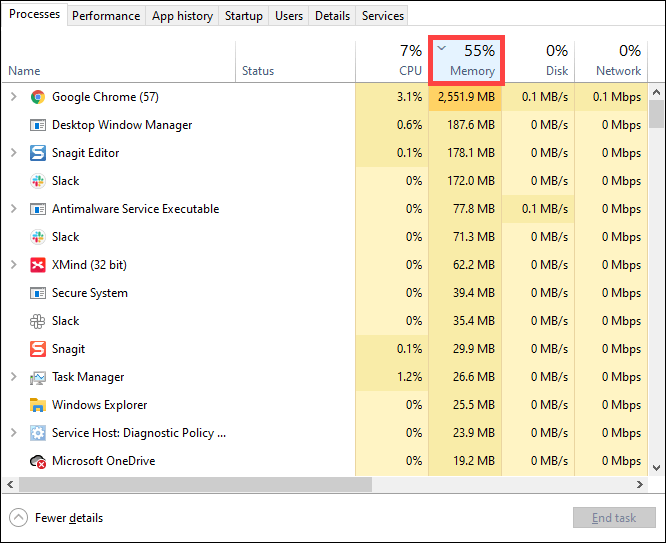Select the Microsoft OneDrive process name
Image resolution: width=666 pixels, height=543 pixels.
click(x=103, y=461)
